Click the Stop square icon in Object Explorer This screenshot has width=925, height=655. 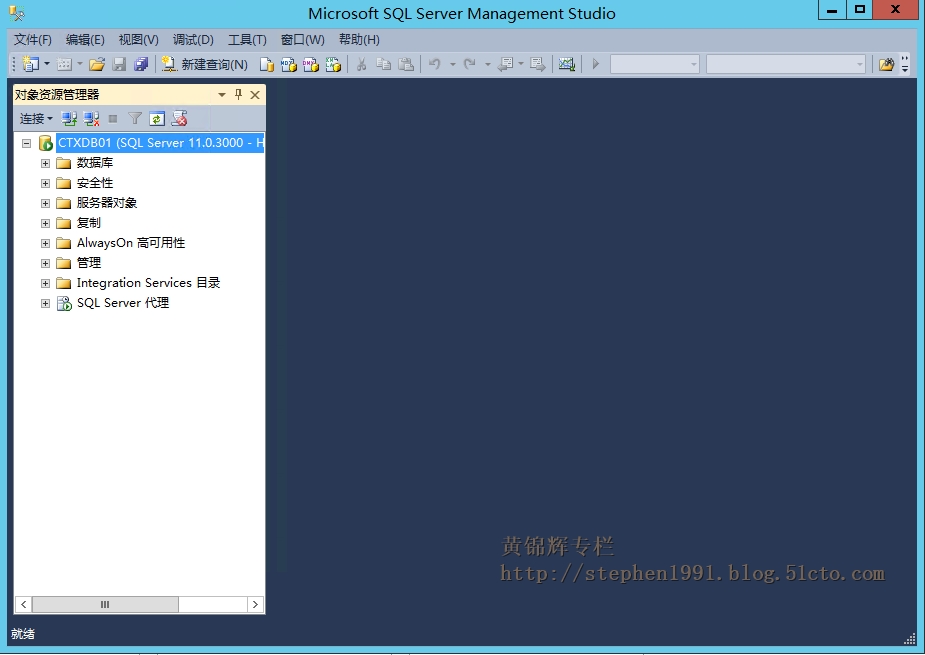click(113, 119)
